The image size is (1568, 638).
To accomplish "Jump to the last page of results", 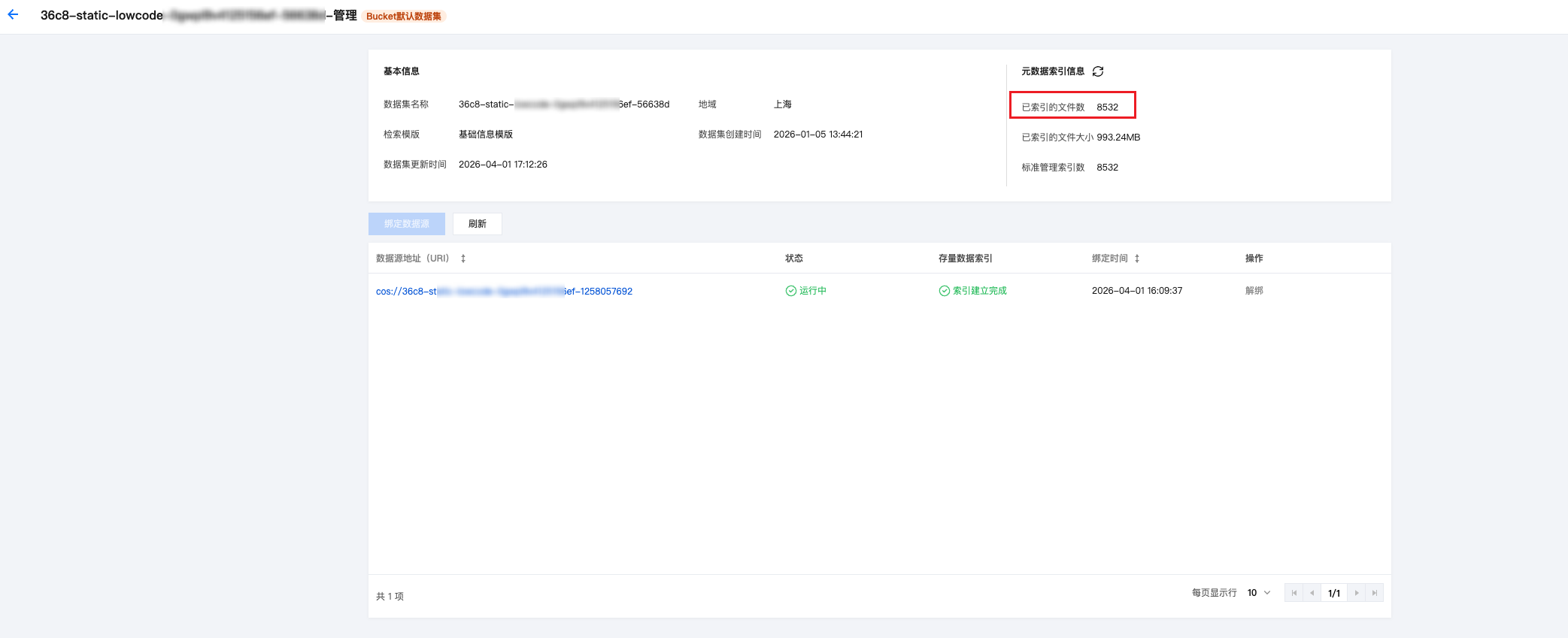I will pyautogui.click(x=1375, y=593).
